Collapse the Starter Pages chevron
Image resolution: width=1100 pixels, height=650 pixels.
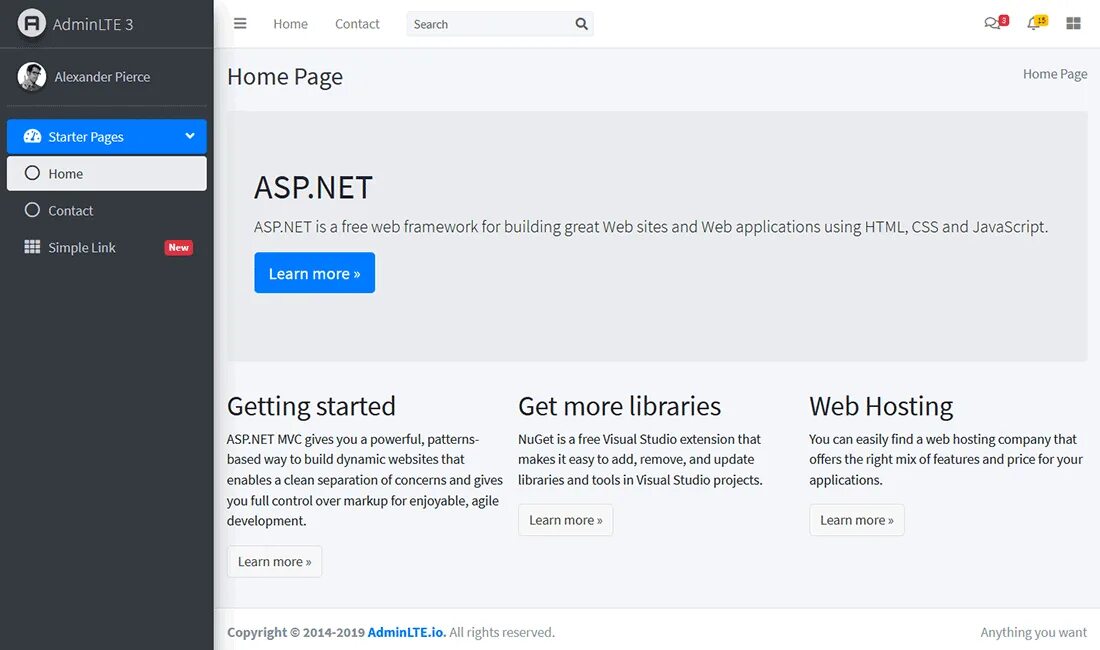[x=189, y=136]
